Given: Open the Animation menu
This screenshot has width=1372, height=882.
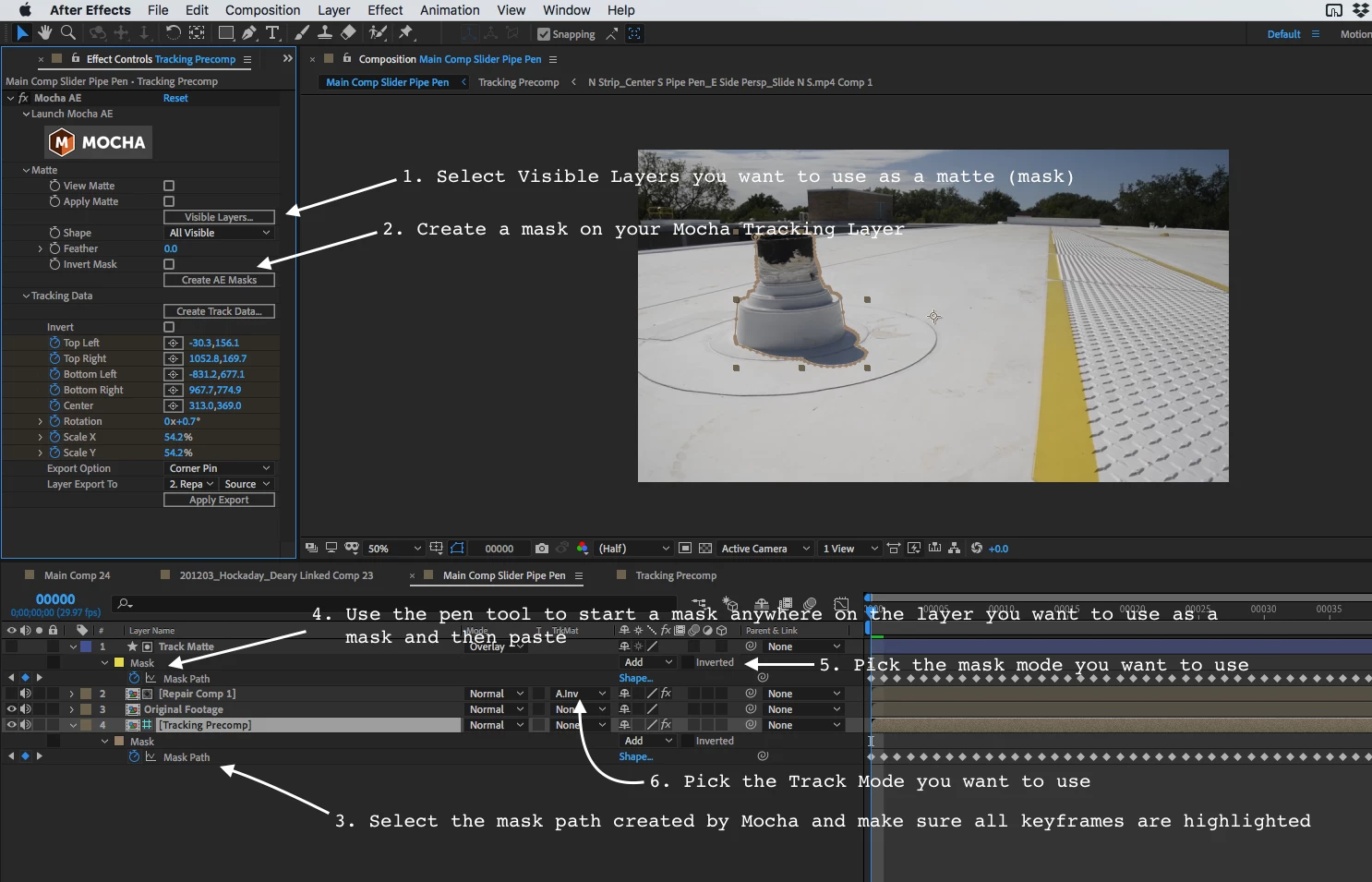Looking at the screenshot, I should tap(450, 10).
